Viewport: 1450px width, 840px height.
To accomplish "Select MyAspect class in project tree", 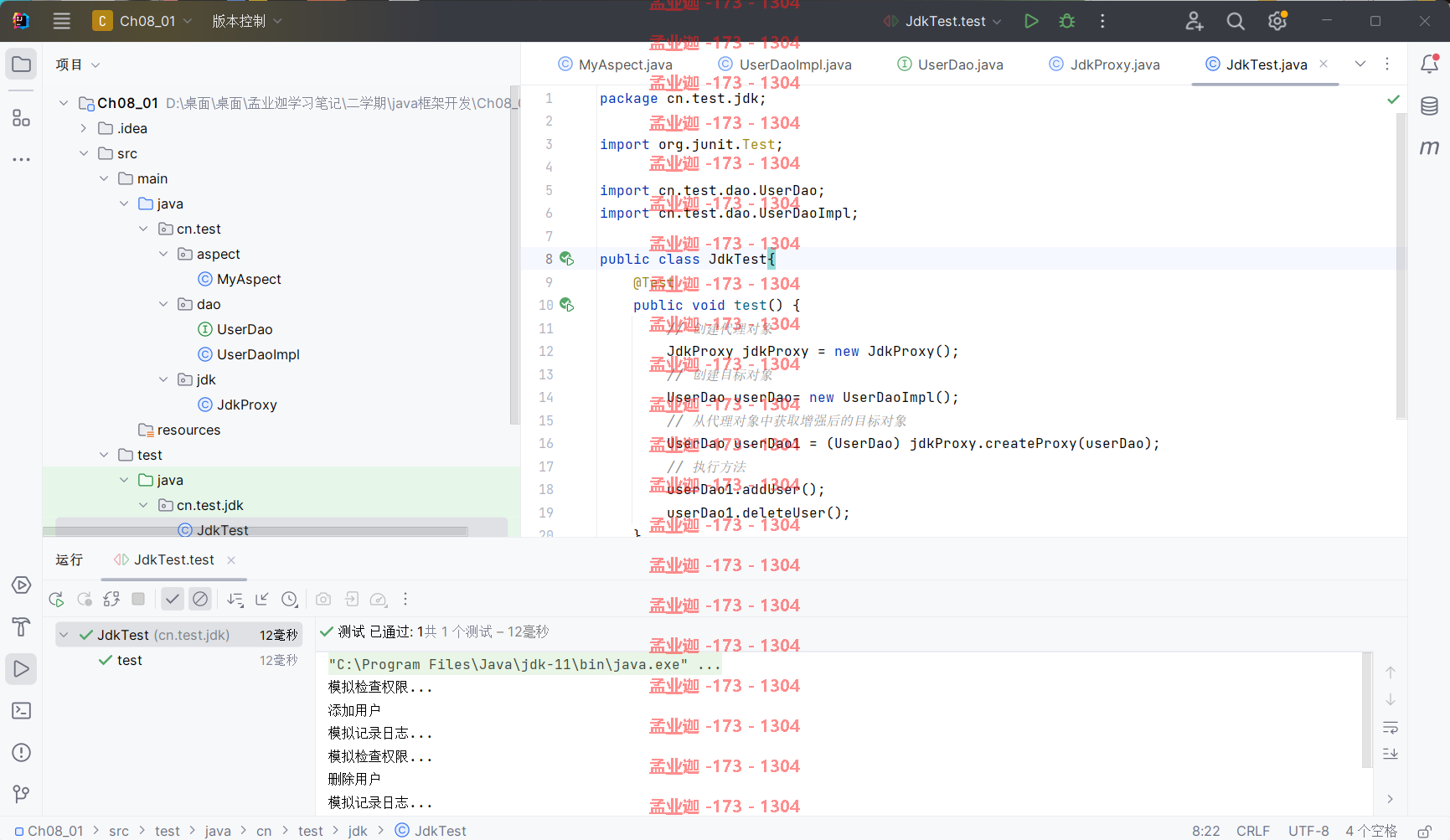I will click(x=239, y=279).
